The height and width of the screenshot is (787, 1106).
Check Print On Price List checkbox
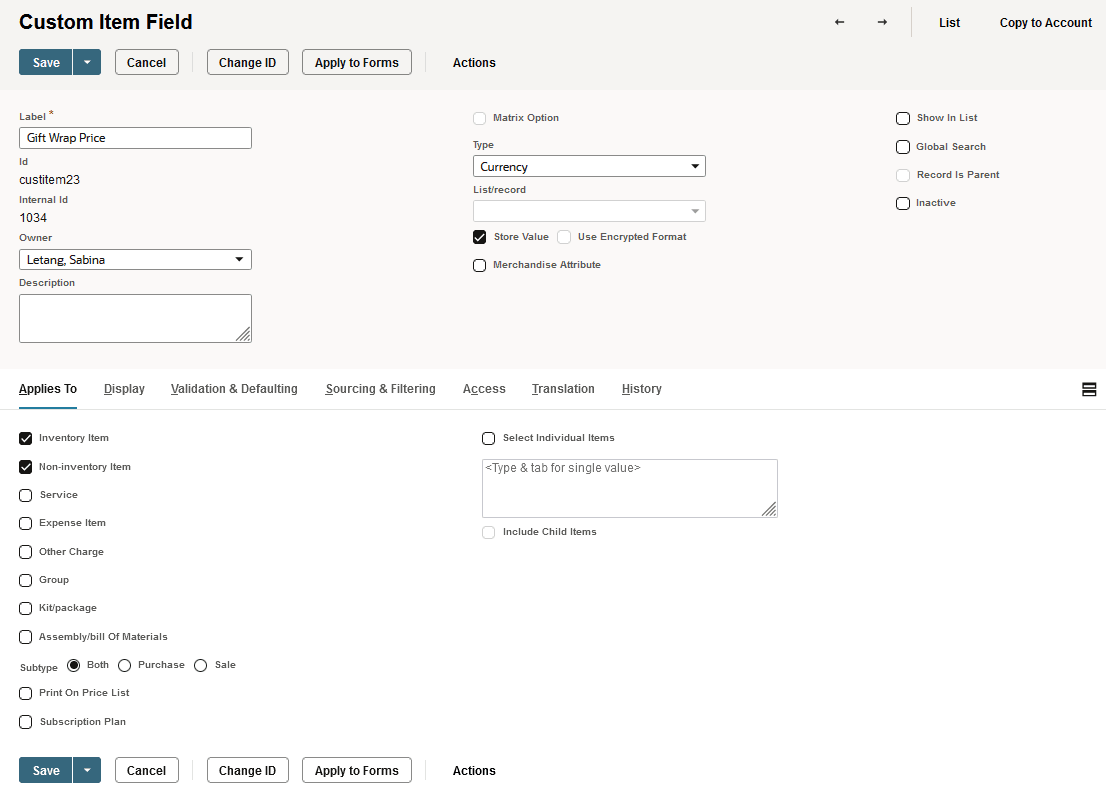click(25, 693)
